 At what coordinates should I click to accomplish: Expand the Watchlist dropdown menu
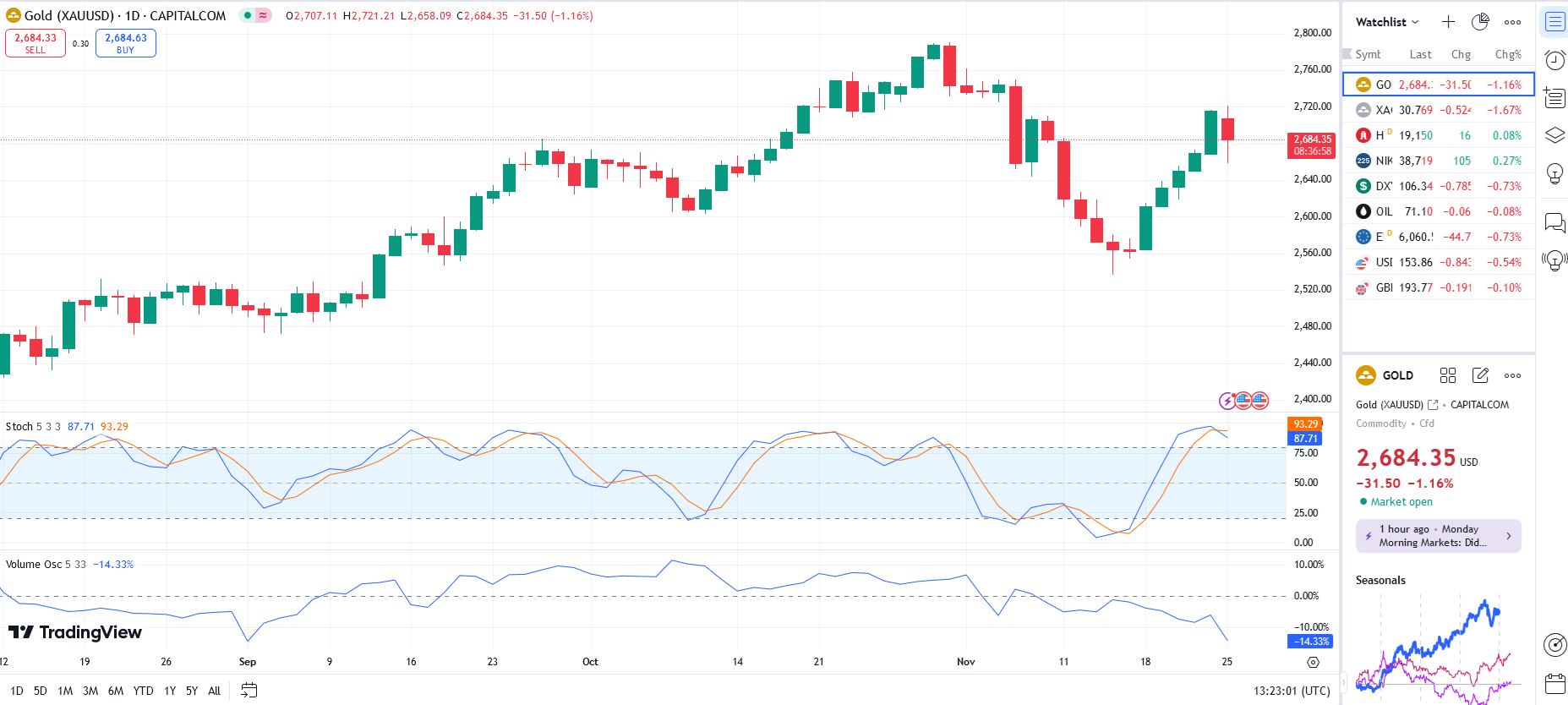(1387, 22)
